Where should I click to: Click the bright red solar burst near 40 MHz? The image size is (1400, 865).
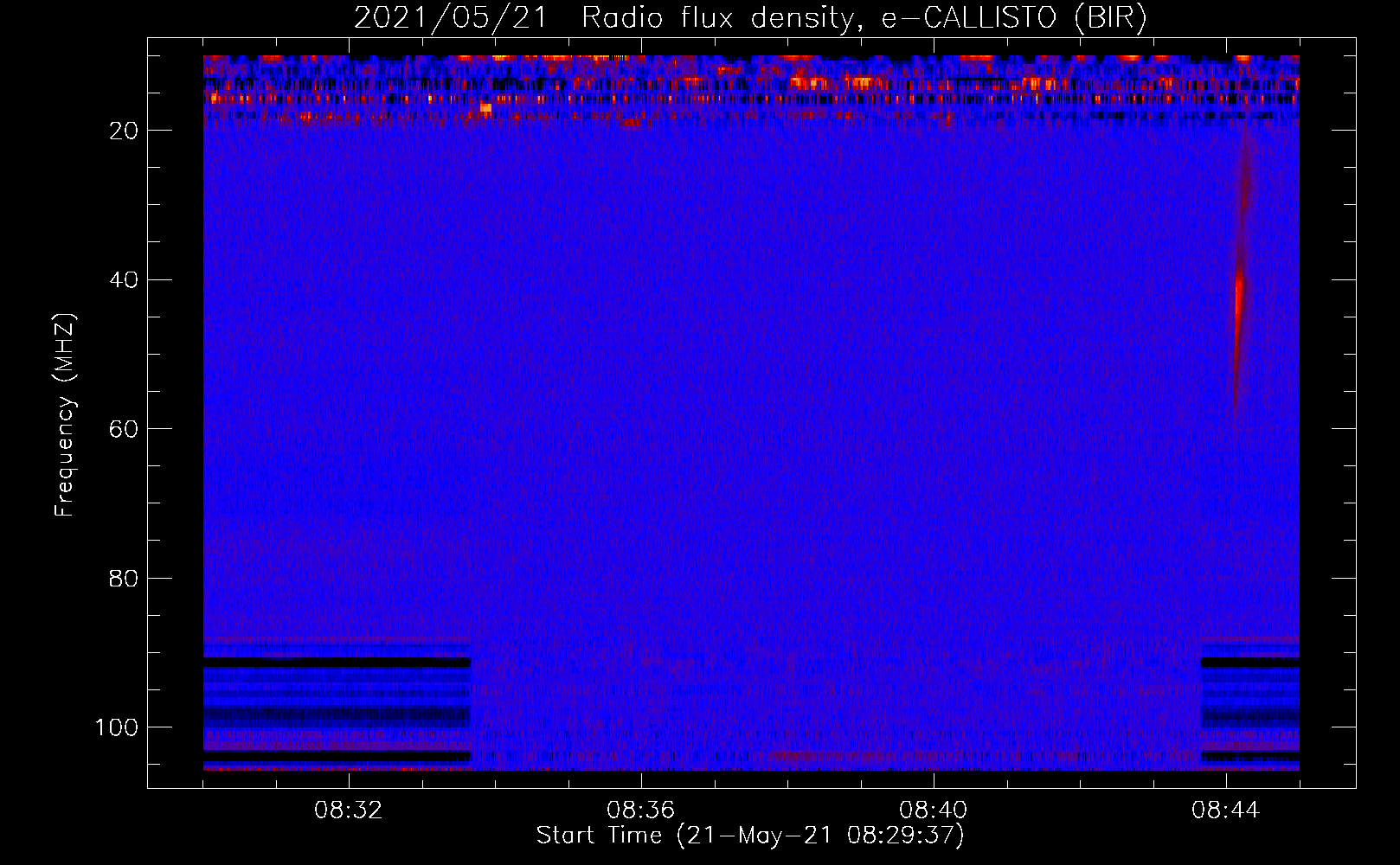[x=1239, y=298]
